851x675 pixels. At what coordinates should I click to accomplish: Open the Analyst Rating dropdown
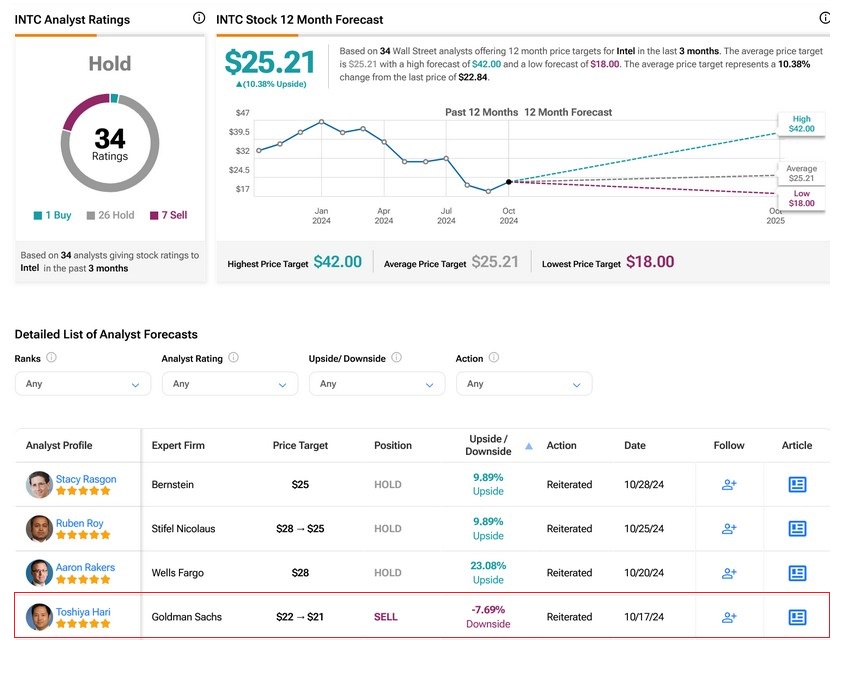click(x=229, y=384)
